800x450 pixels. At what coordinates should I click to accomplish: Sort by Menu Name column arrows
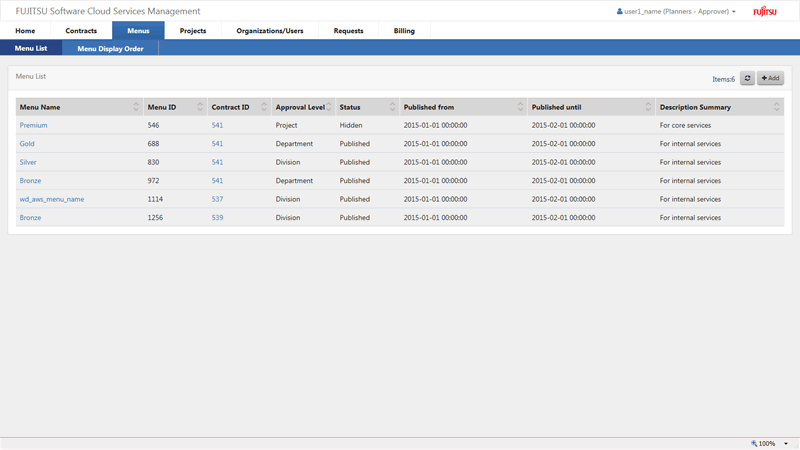[136, 107]
